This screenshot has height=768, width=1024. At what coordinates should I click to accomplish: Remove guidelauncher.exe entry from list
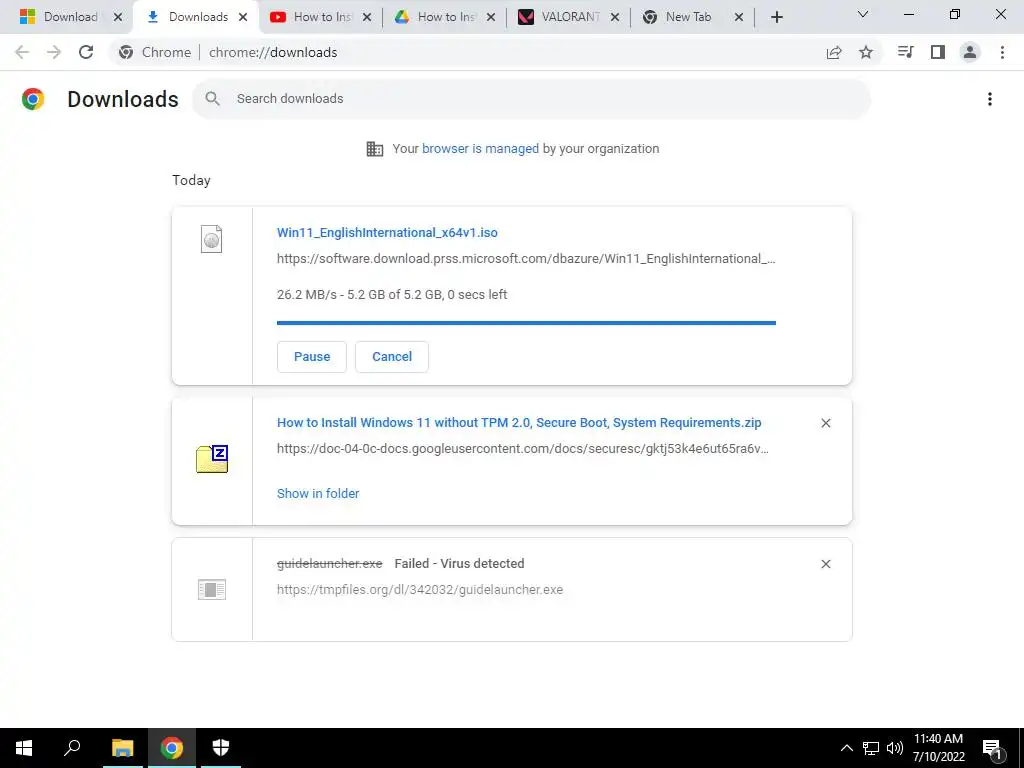coord(825,564)
